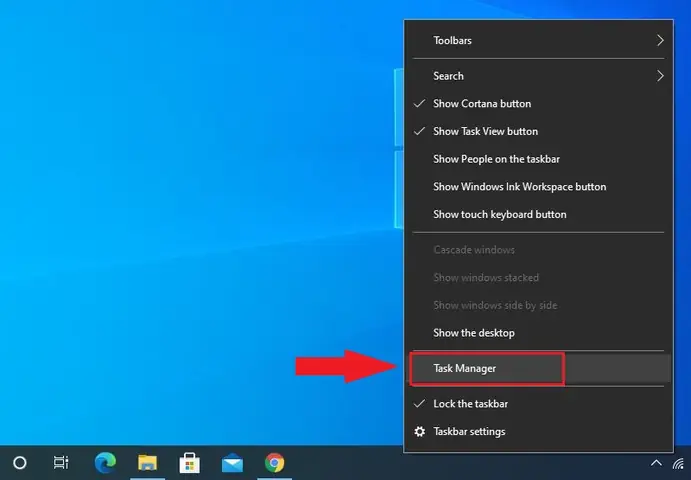Uncheck Show Cortana button
Image resolution: width=691 pixels, height=480 pixels.
point(539,104)
